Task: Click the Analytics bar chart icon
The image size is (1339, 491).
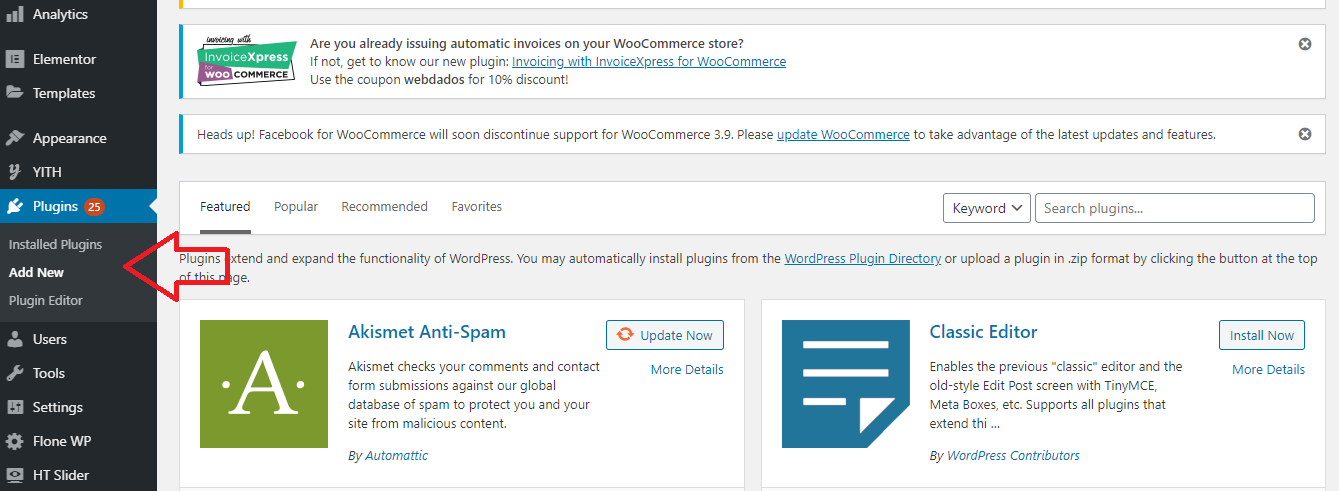Action: pos(15,15)
